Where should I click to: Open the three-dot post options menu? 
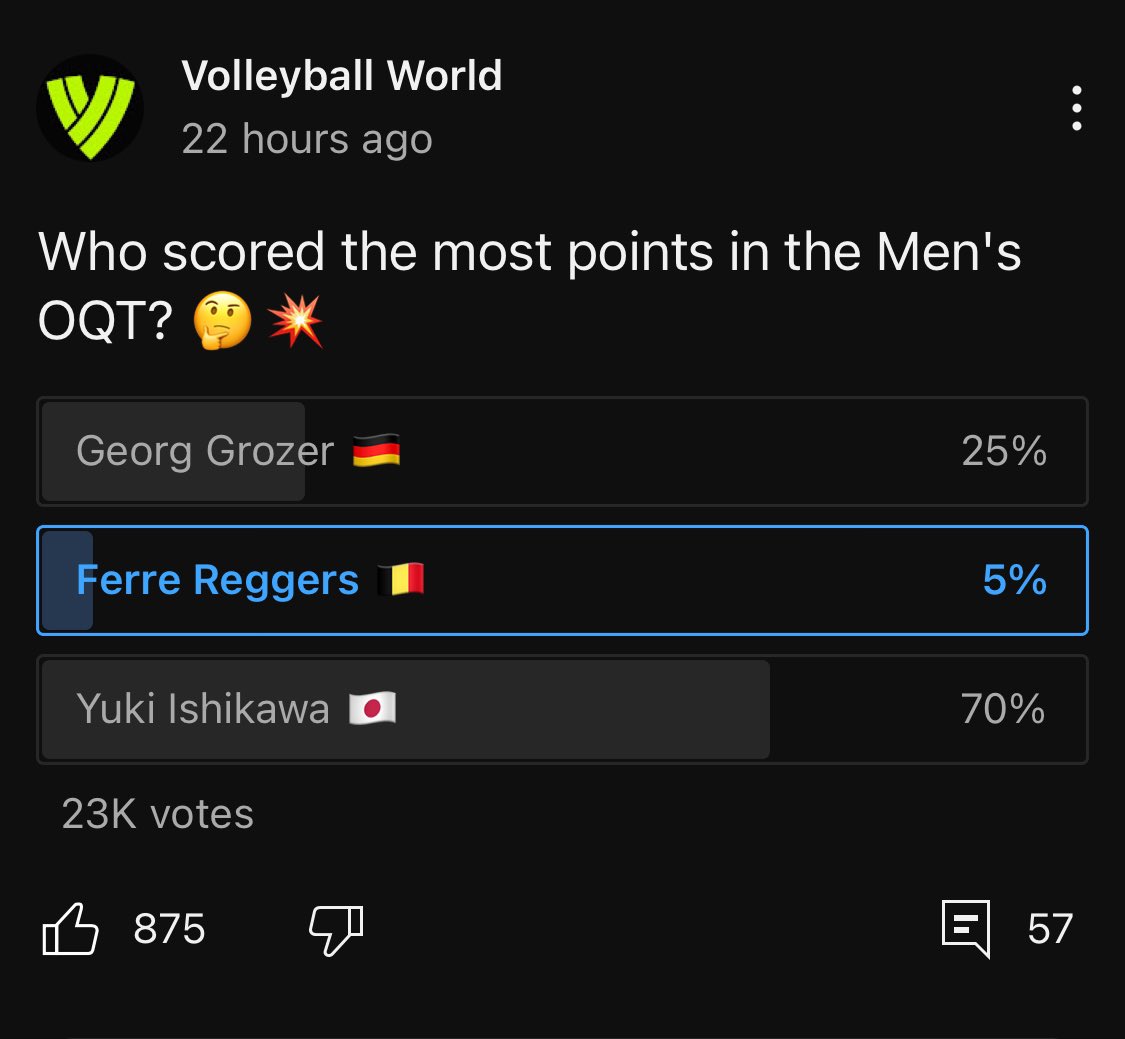tap(1076, 108)
